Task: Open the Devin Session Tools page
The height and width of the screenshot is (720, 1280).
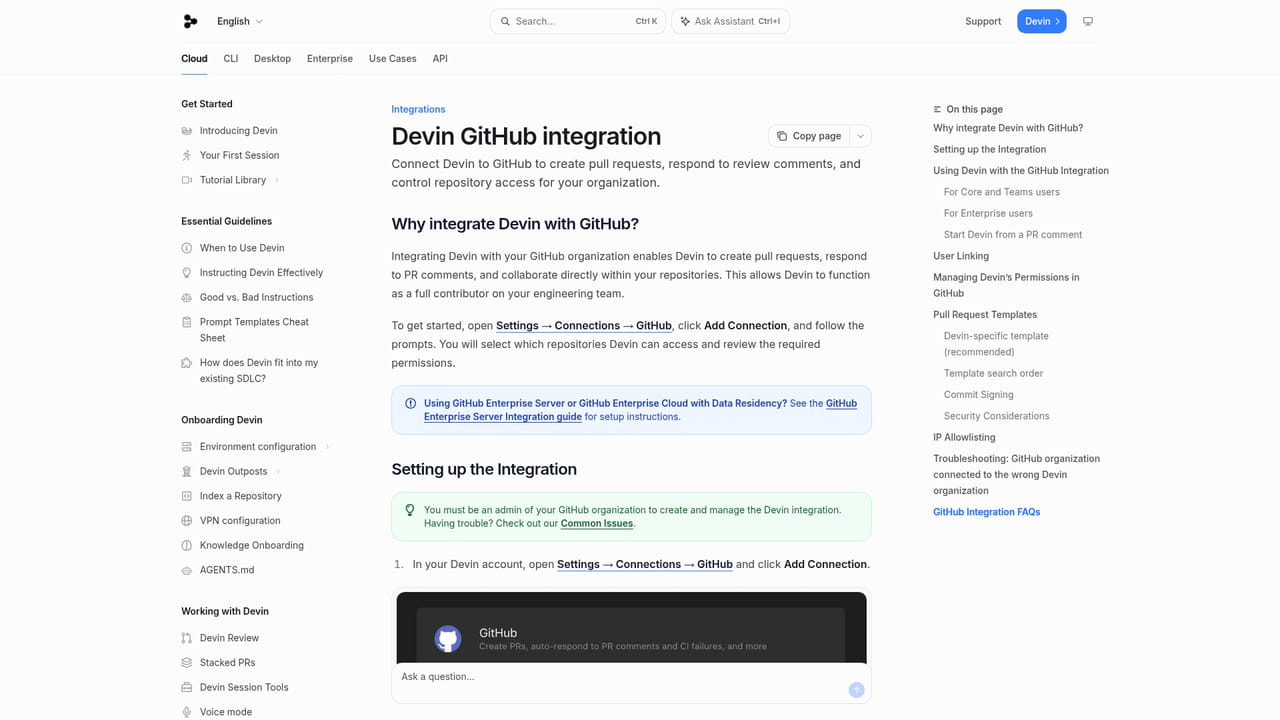Action: (x=244, y=687)
